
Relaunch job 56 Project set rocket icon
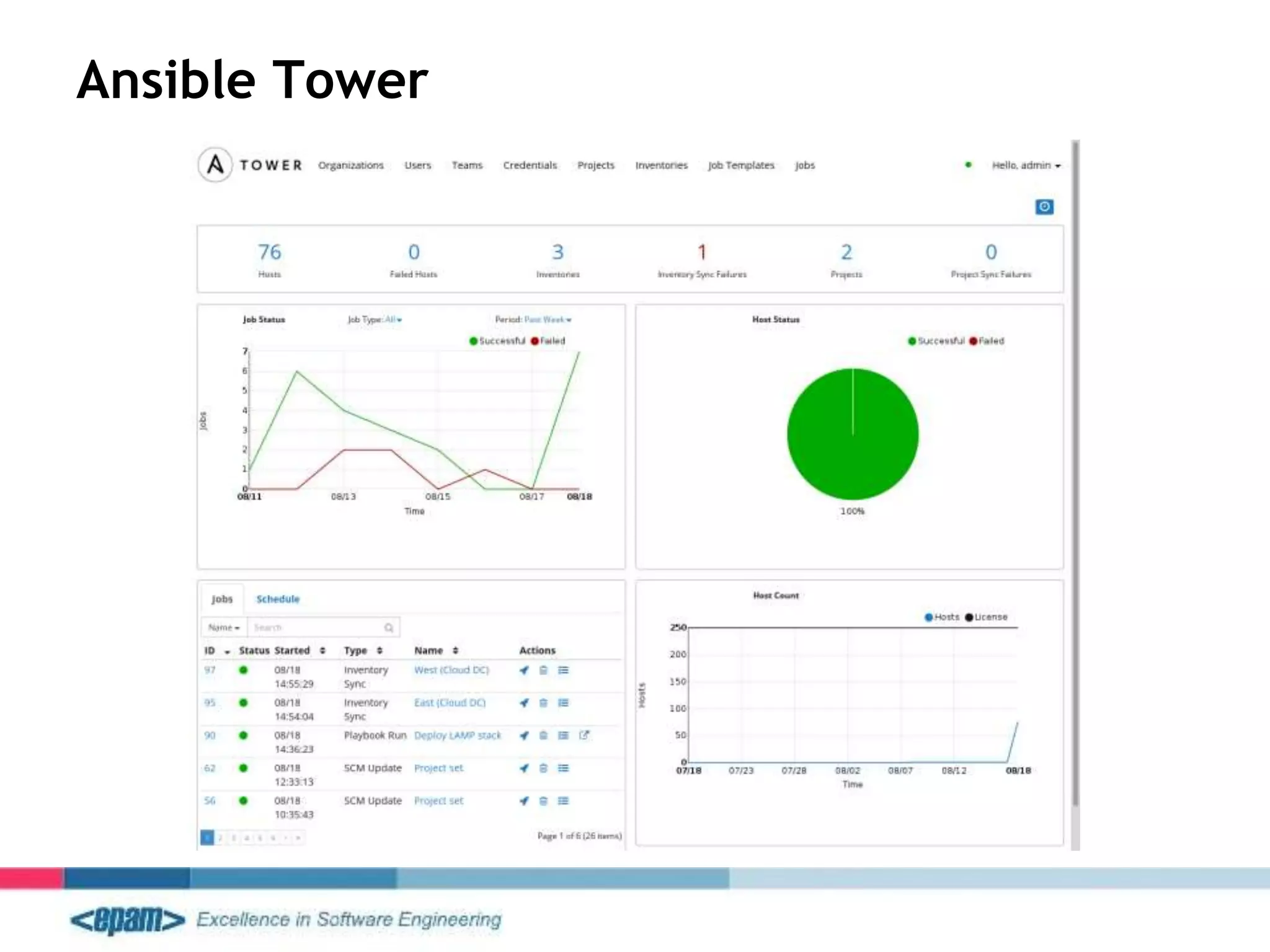click(x=524, y=801)
